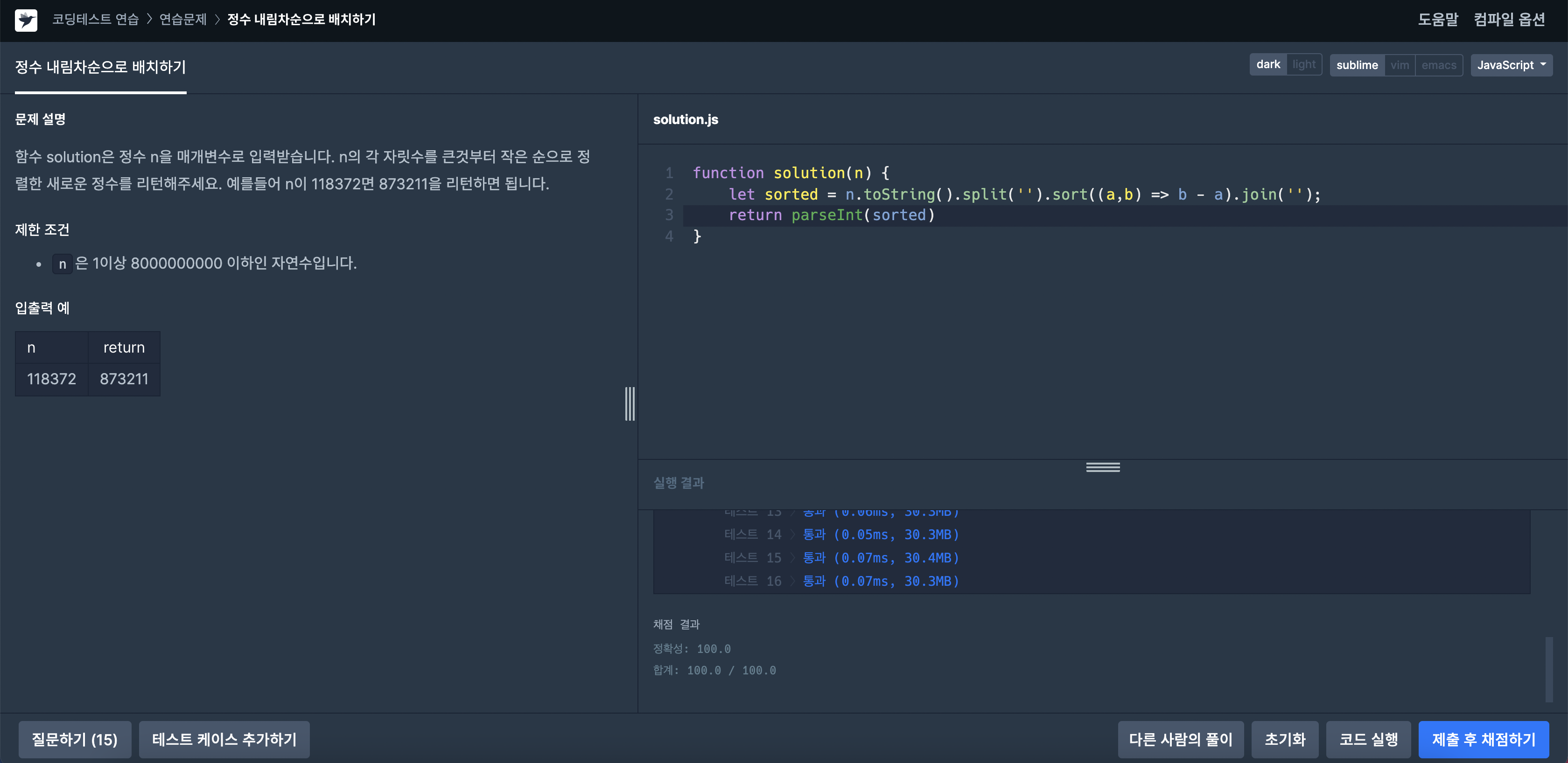Click the 정수 내림차순으로 배치하기 breadcrumb

301,20
